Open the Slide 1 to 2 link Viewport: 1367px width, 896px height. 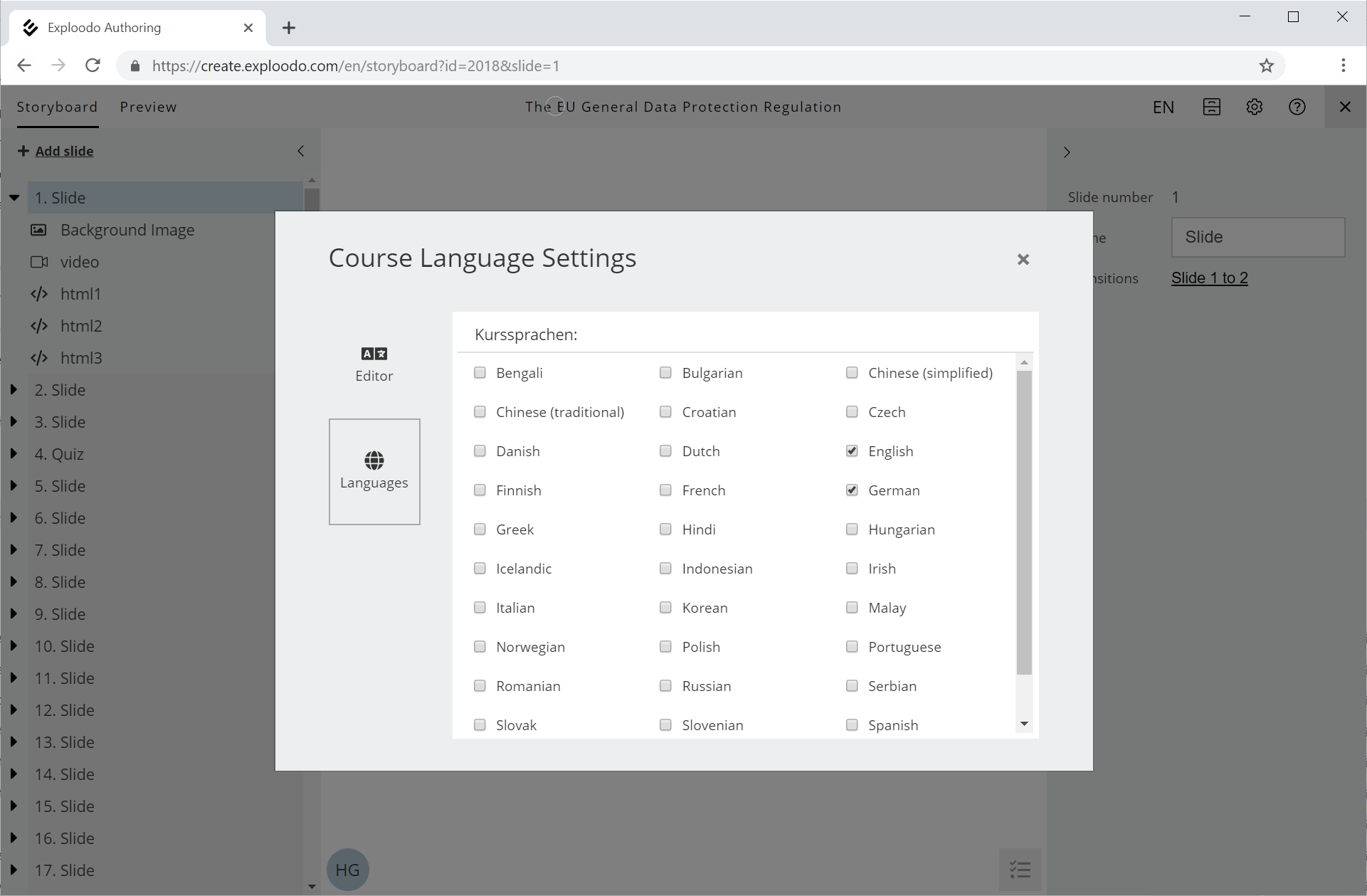point(1209,278)
